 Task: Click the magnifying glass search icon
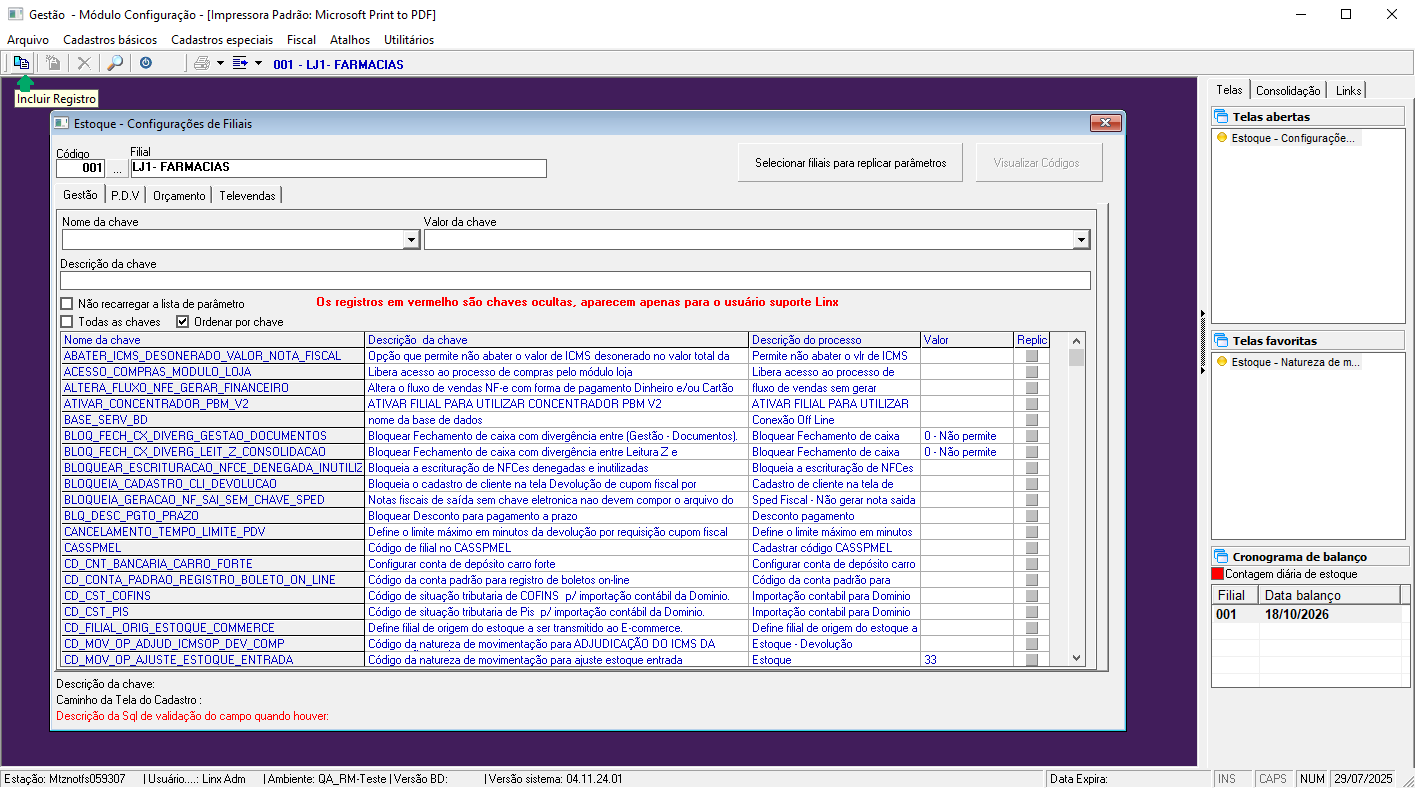115,63
